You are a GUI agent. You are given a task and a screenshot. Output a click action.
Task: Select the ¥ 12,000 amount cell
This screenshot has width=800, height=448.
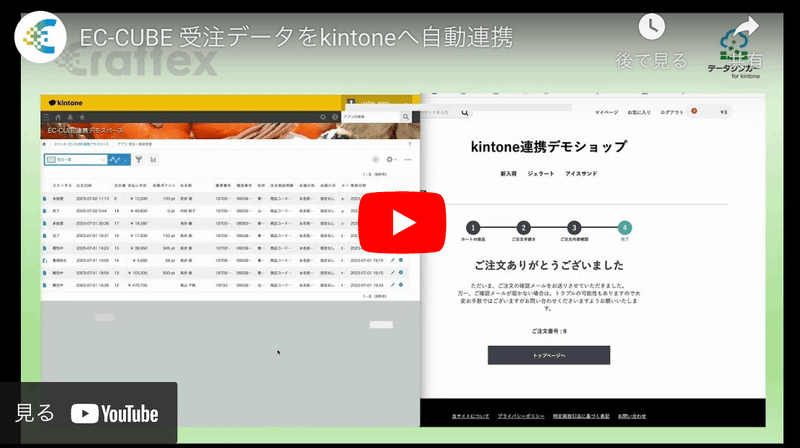[x=138, y=198]
